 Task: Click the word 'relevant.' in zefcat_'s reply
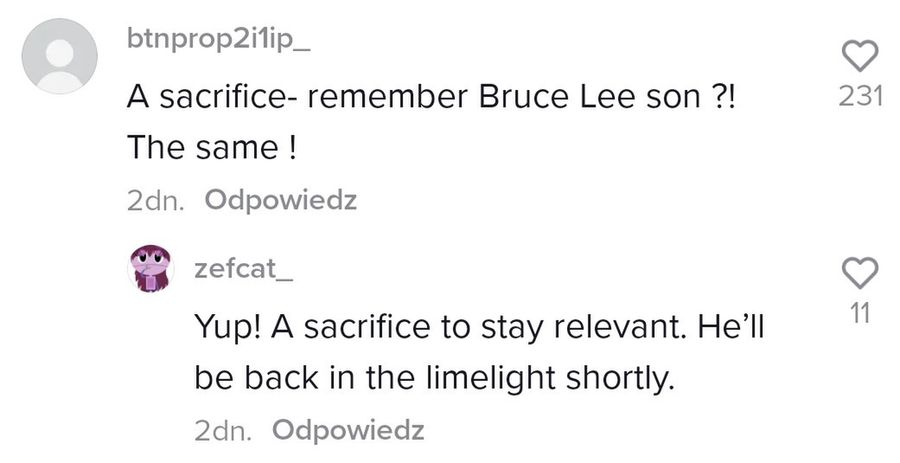(x=620, y=327)
